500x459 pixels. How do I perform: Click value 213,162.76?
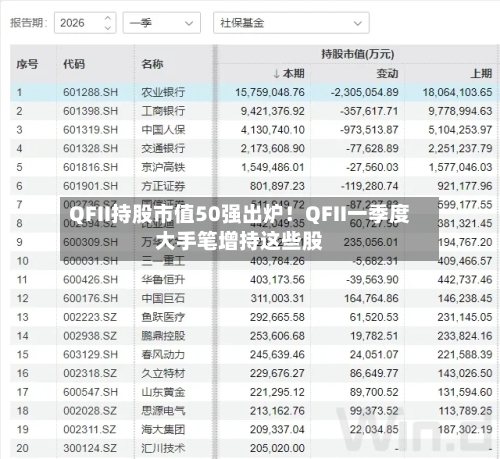point(278,411)
